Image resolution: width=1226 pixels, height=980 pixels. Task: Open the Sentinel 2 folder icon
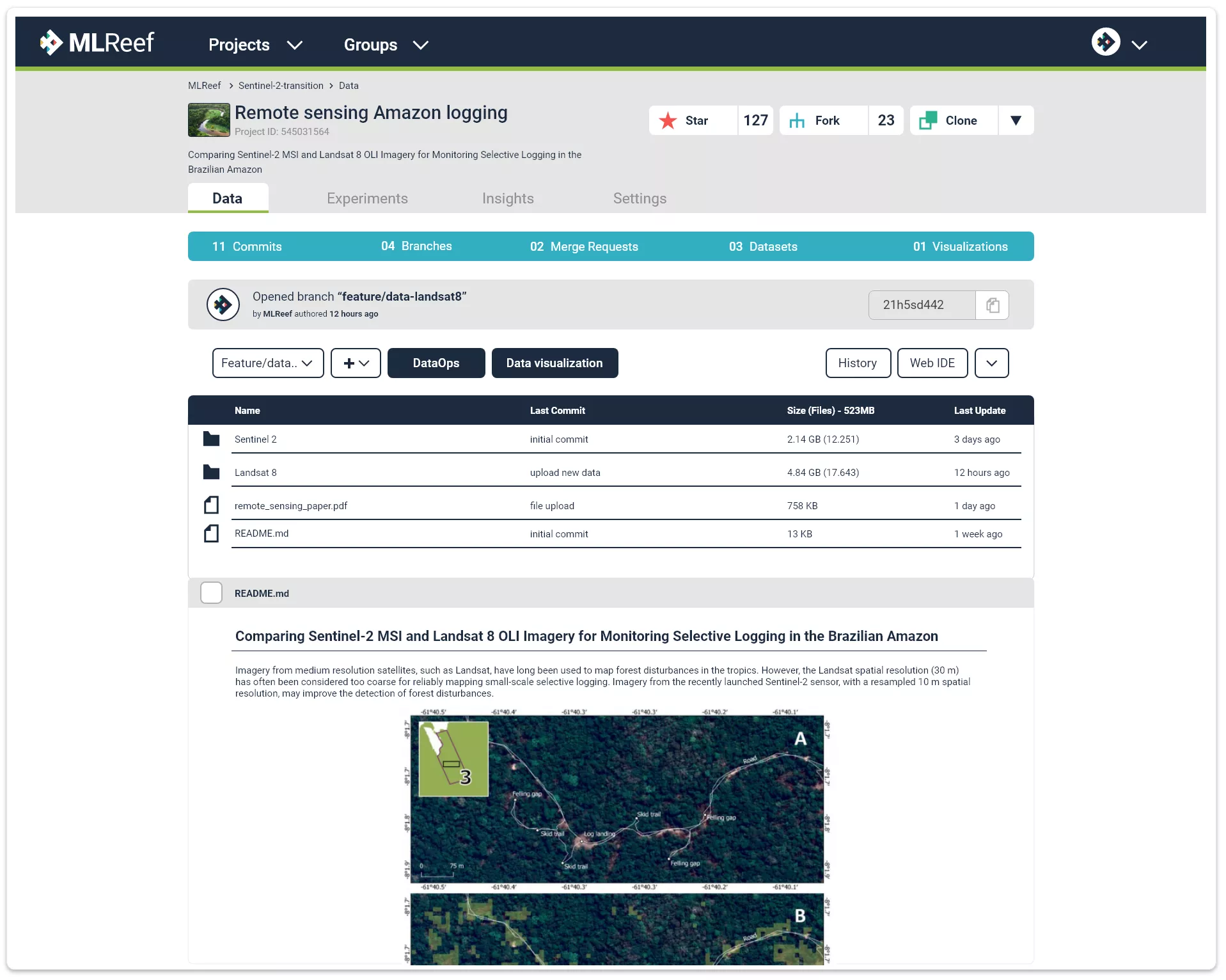coord(211,439)
